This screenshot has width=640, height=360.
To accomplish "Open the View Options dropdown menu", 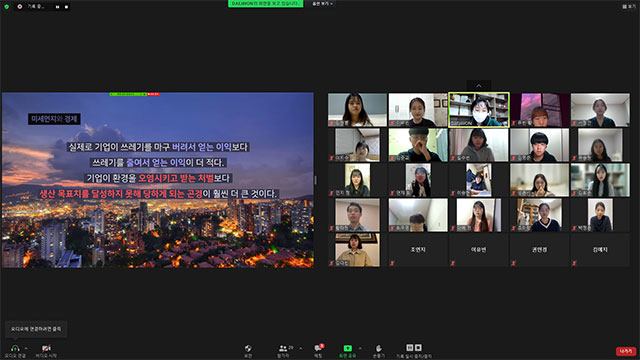I will 323,4.
